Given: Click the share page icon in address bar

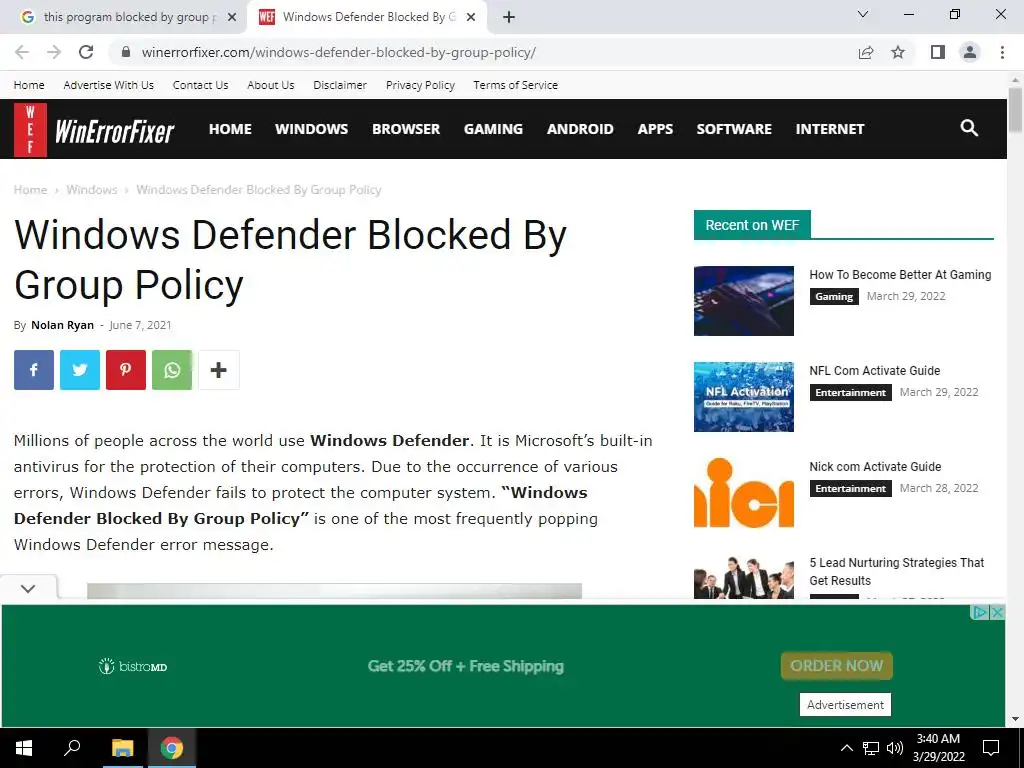Looking at the screenshot, I should click(866, 52).
